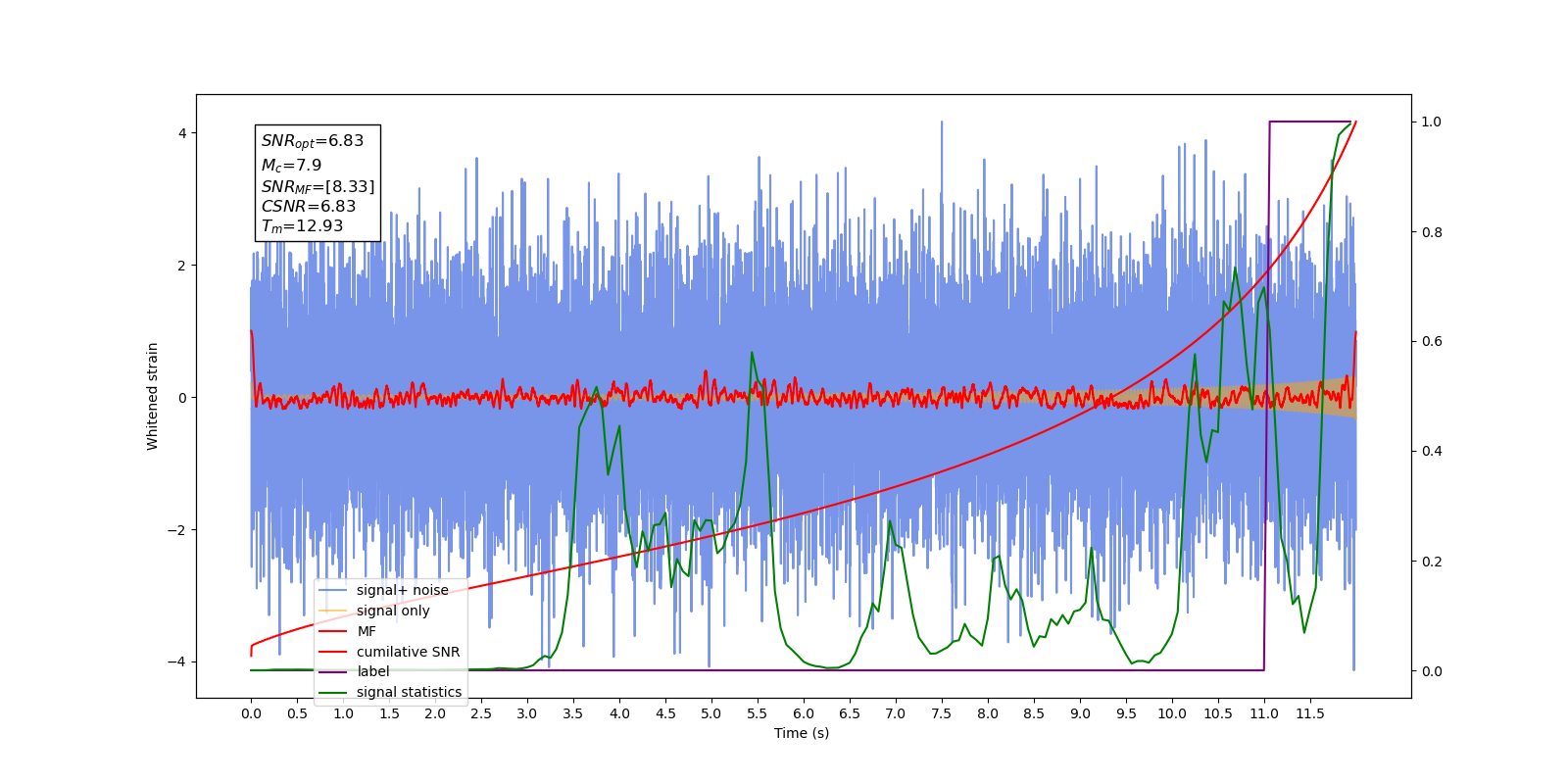
Task: Click the right y-axis tick label 0.8
Action: (x=1432, y=232)
